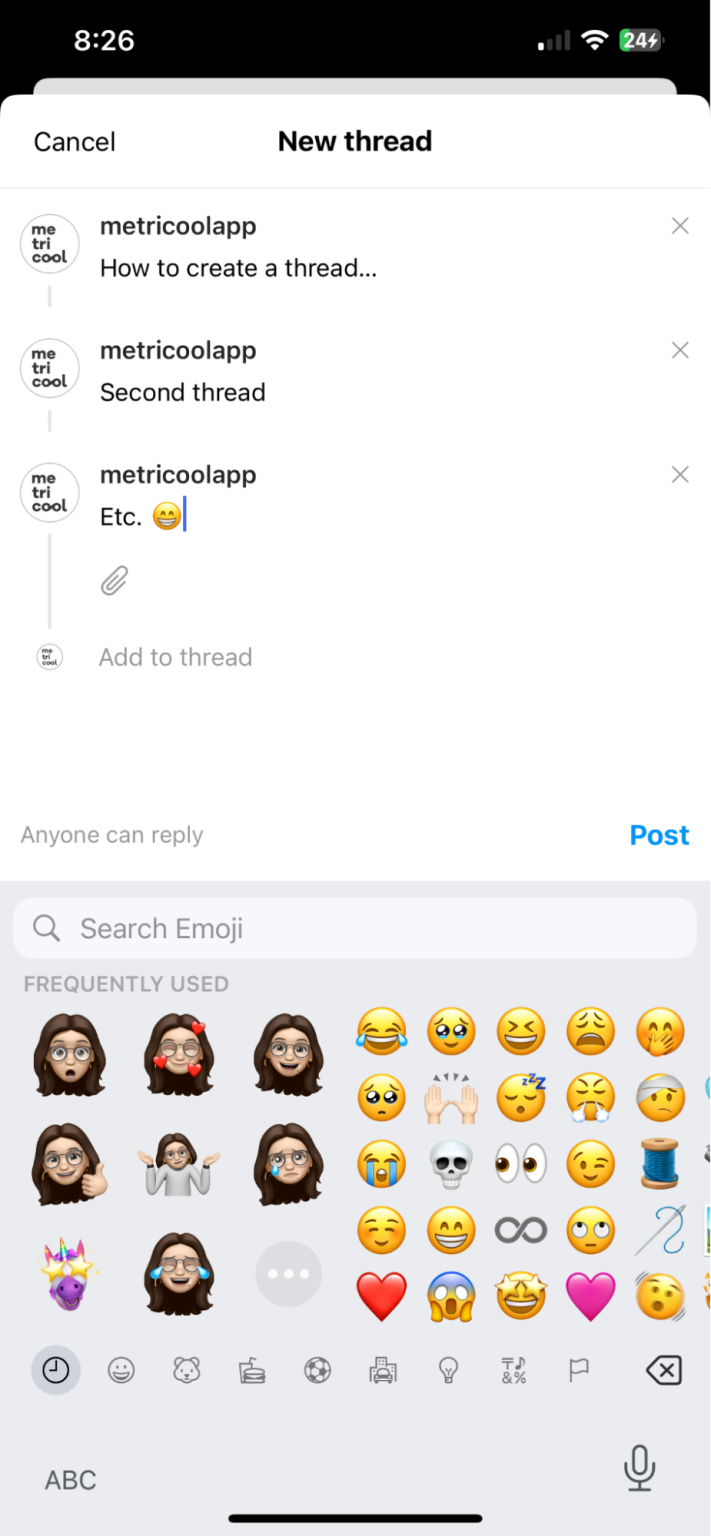This screenshot has height=1536, width=711.
Task: Open more Memoji stickers with ellipsis button
Action: pos(289,1274)
